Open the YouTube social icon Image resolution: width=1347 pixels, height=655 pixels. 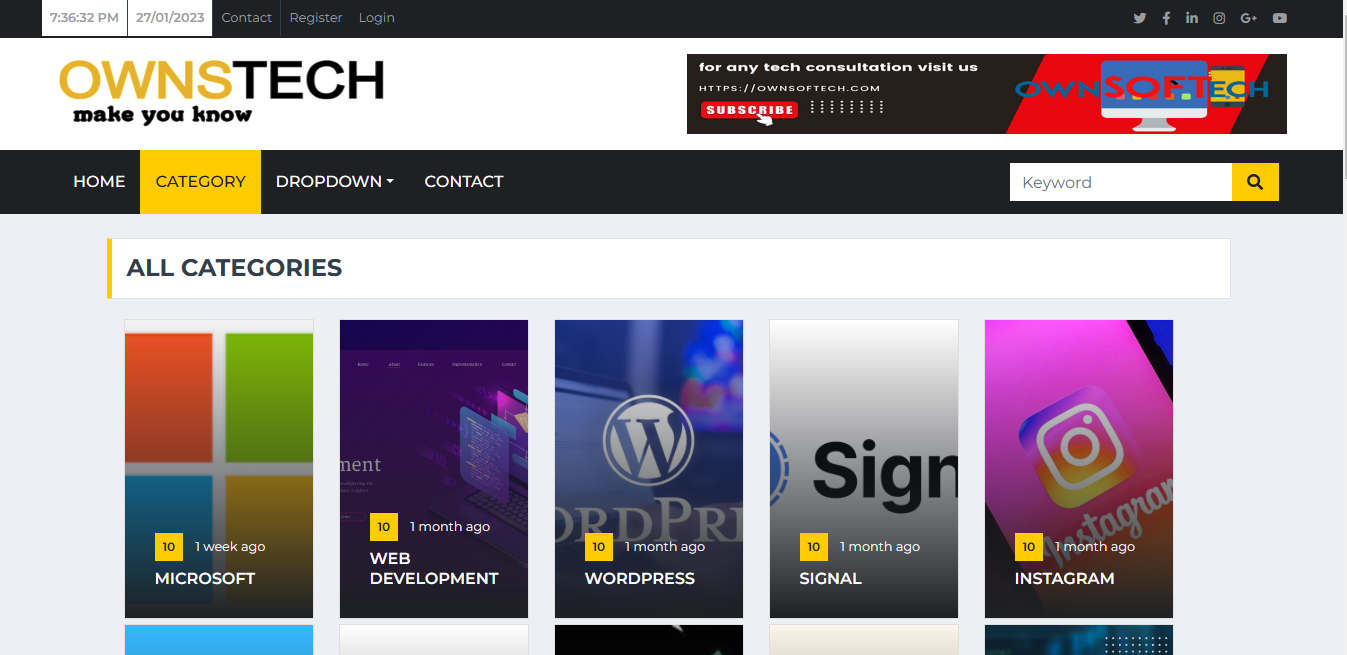coord(1280,18)
